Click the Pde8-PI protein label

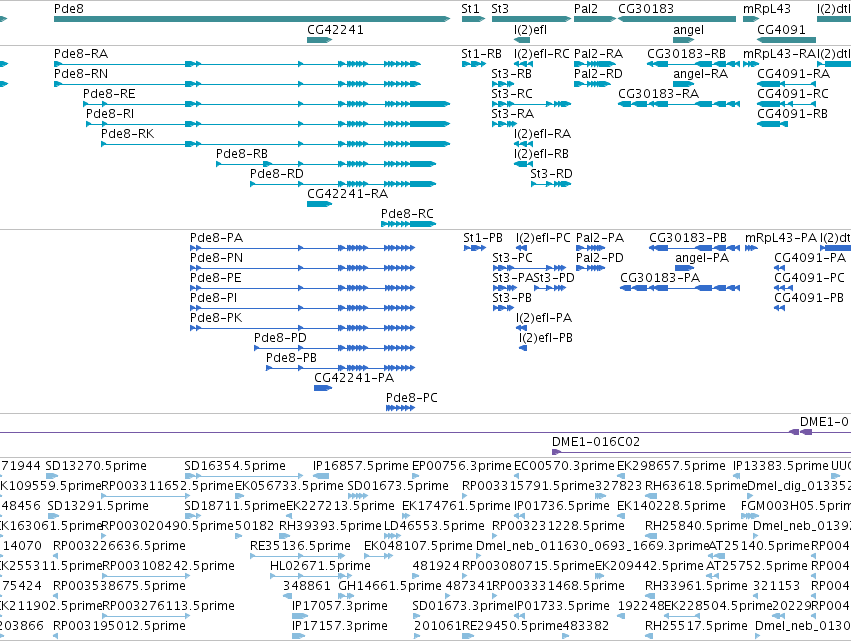pos(214,299)
